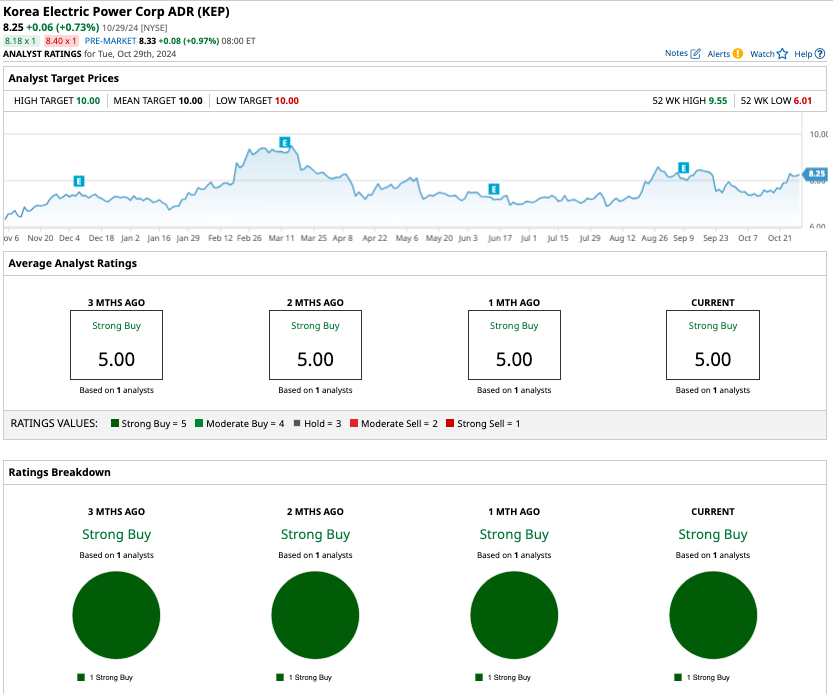This screenshot has height=694, width=833.
Task: Click the earnings E marker near Dec 4
Action: (79, 181)
